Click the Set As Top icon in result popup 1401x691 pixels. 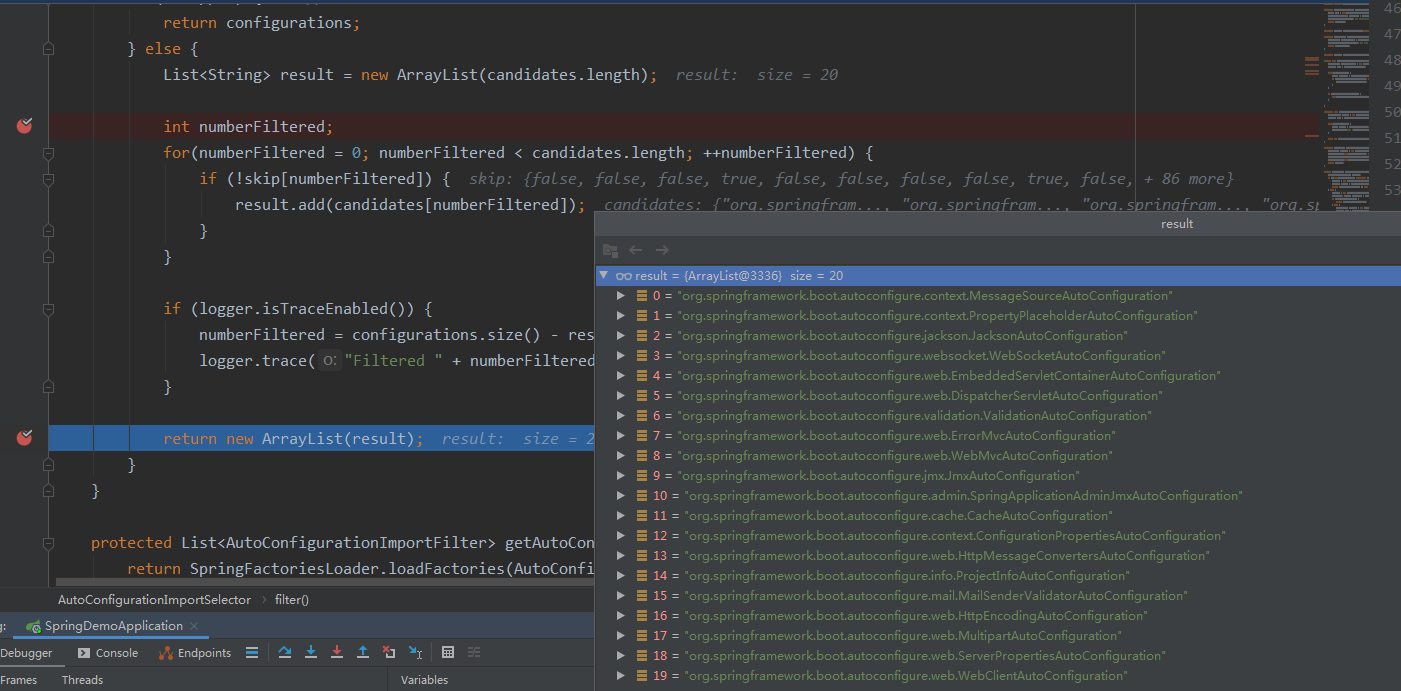(x=610, y=250)
